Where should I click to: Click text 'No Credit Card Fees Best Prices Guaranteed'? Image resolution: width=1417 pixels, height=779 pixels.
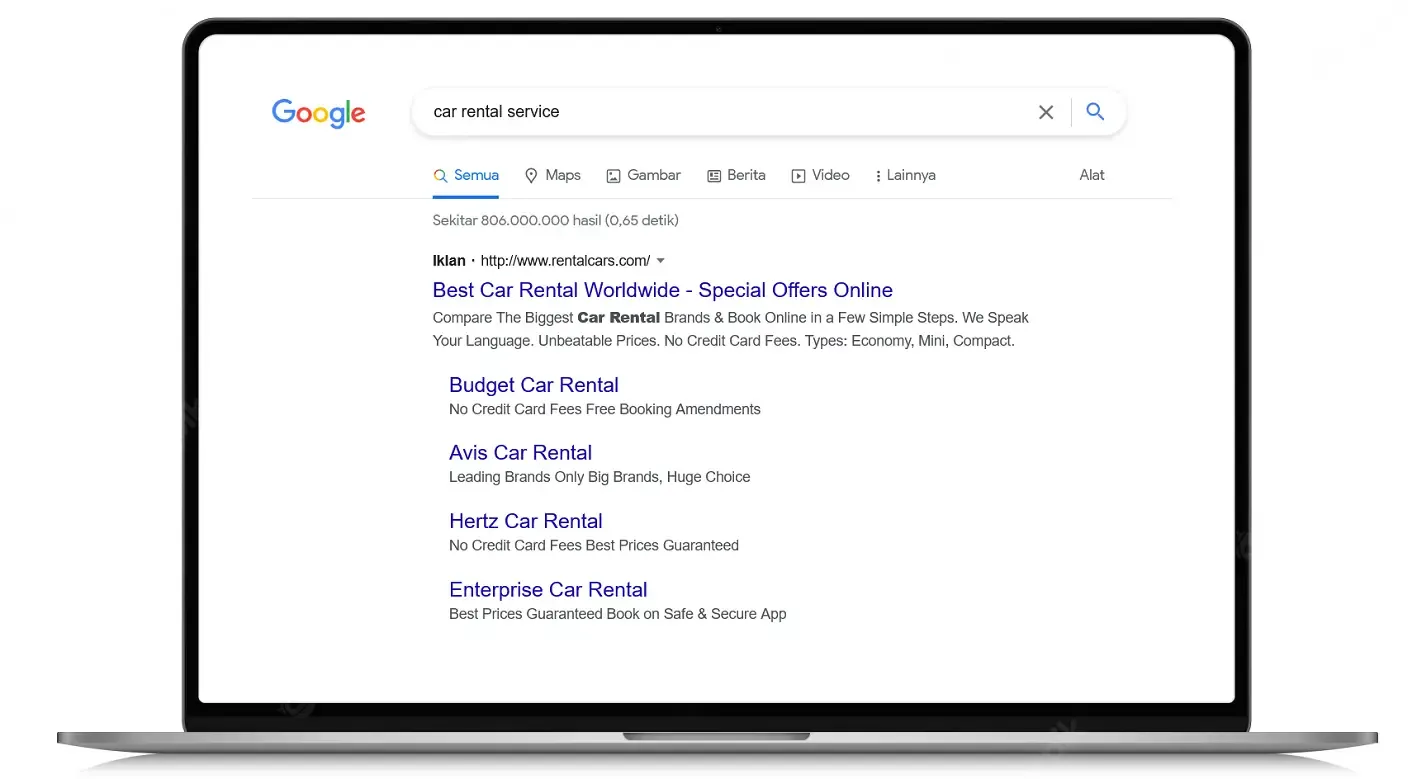[594, 545]
